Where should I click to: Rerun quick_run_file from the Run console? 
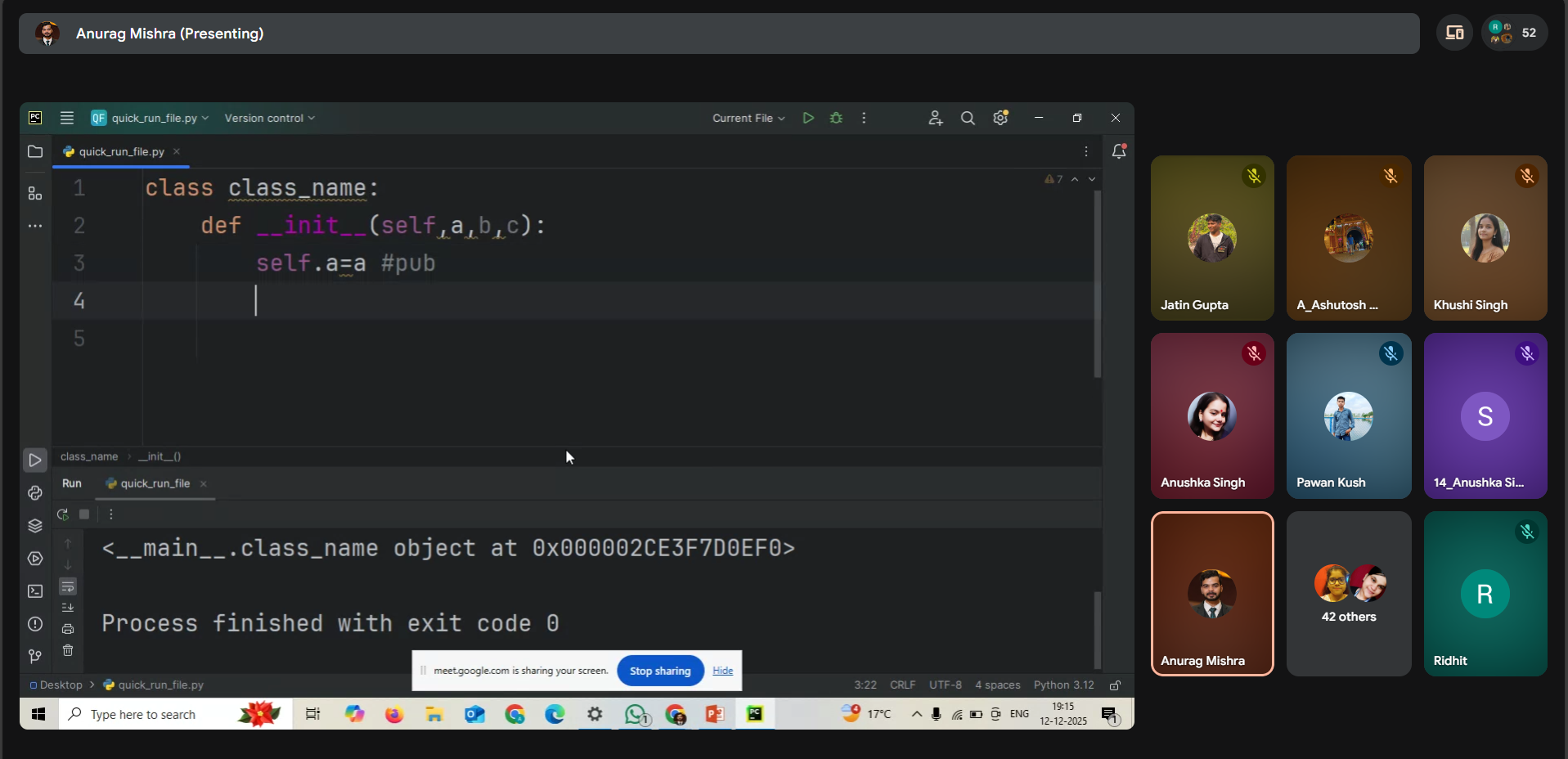click(x=63, y=514)
